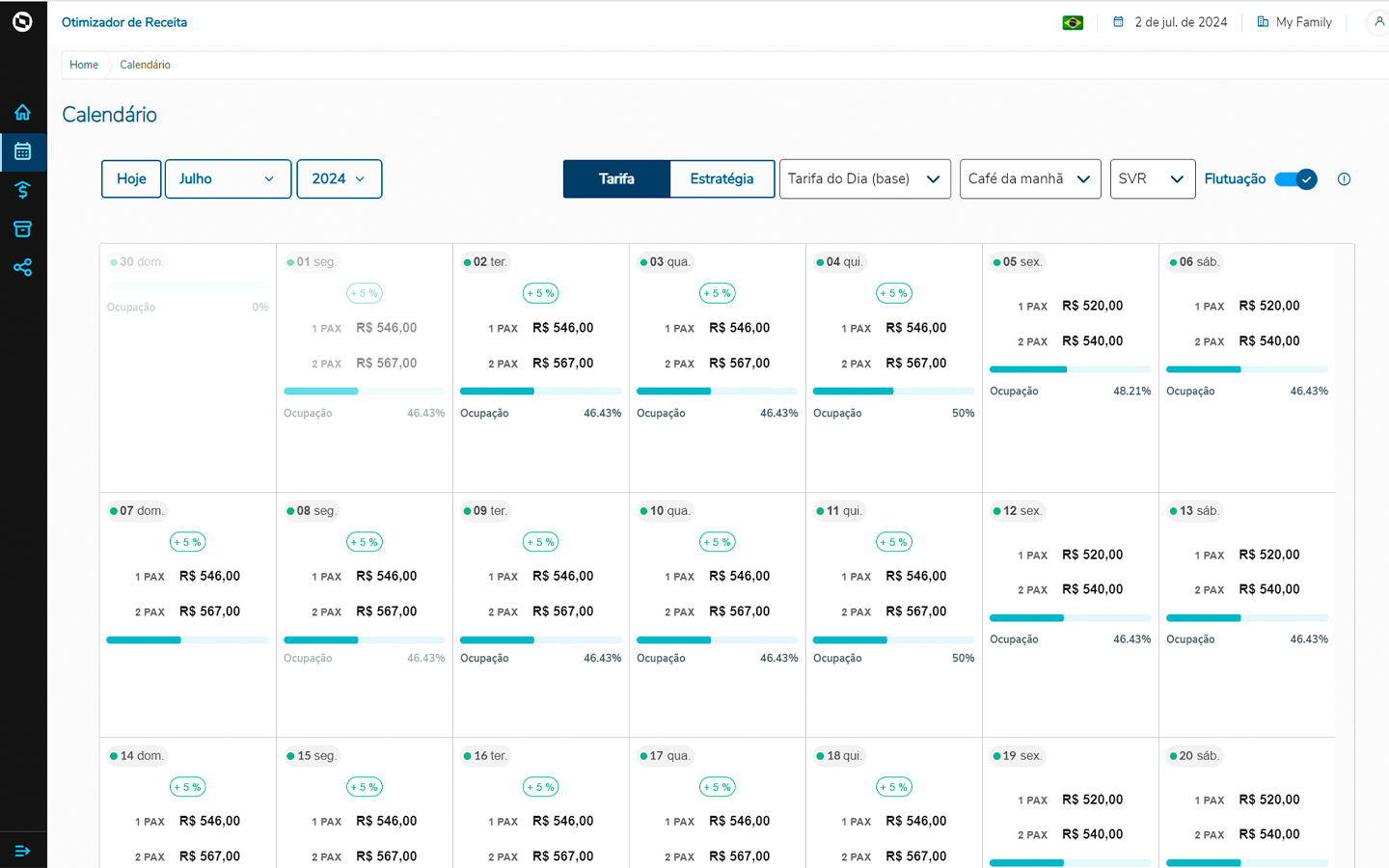Expand the Tarifa do Dia (base) dropdown
1389x868 pixels.
click(865, 179)
